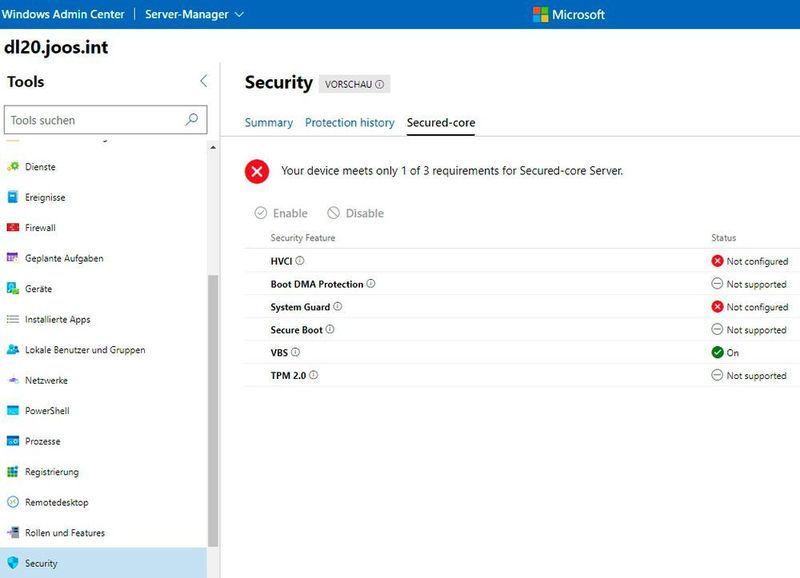Click the info icon next to HVCI
Screen dimensions: 800x578
pos(300,260)
